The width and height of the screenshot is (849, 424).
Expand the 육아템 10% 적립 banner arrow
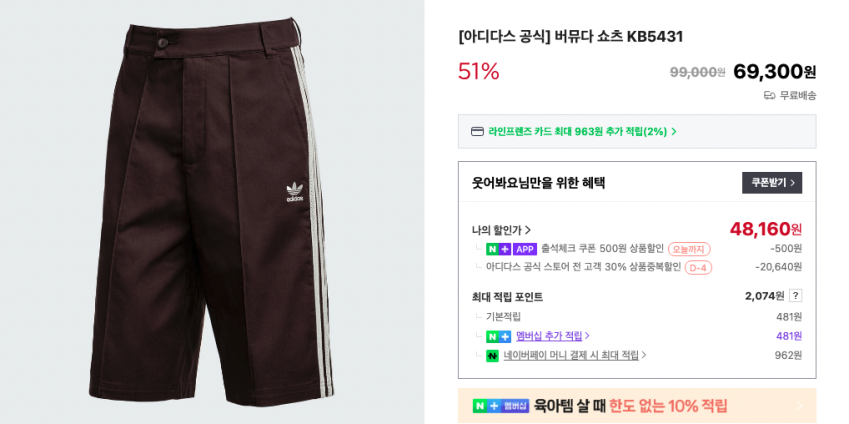coord(800,406)
